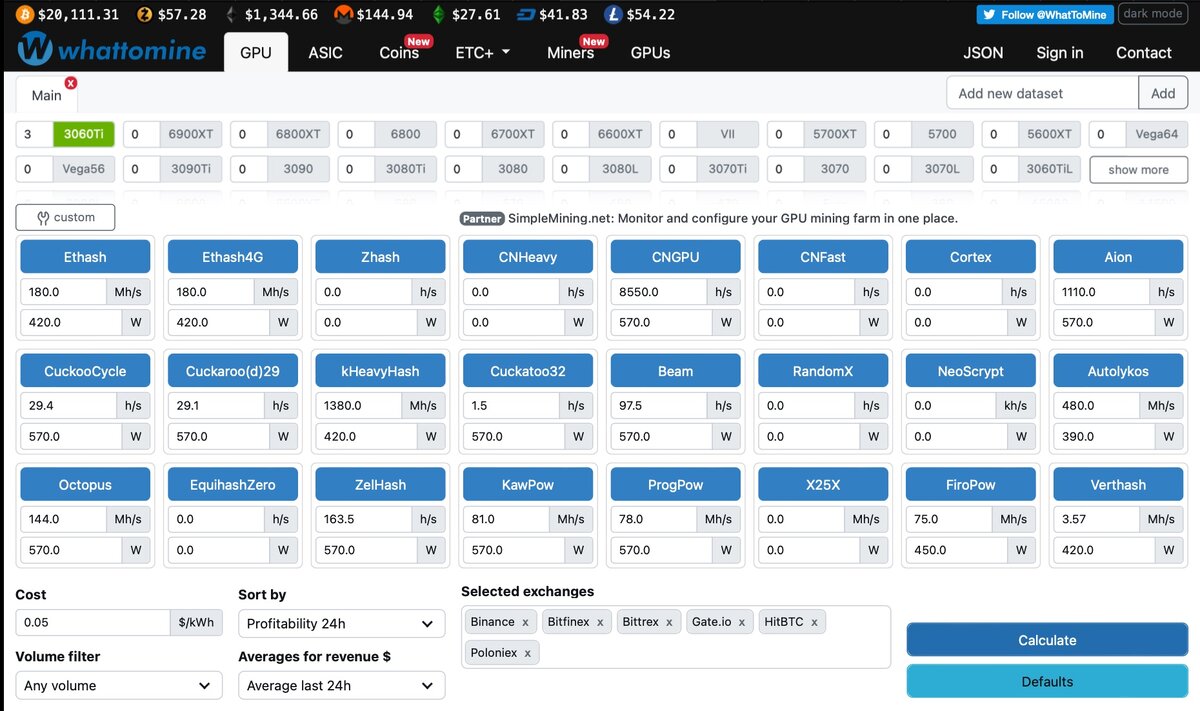1200x711 pixels.
Task: Toggle the Beam algorithm button
Action: (x=675, y=371)
